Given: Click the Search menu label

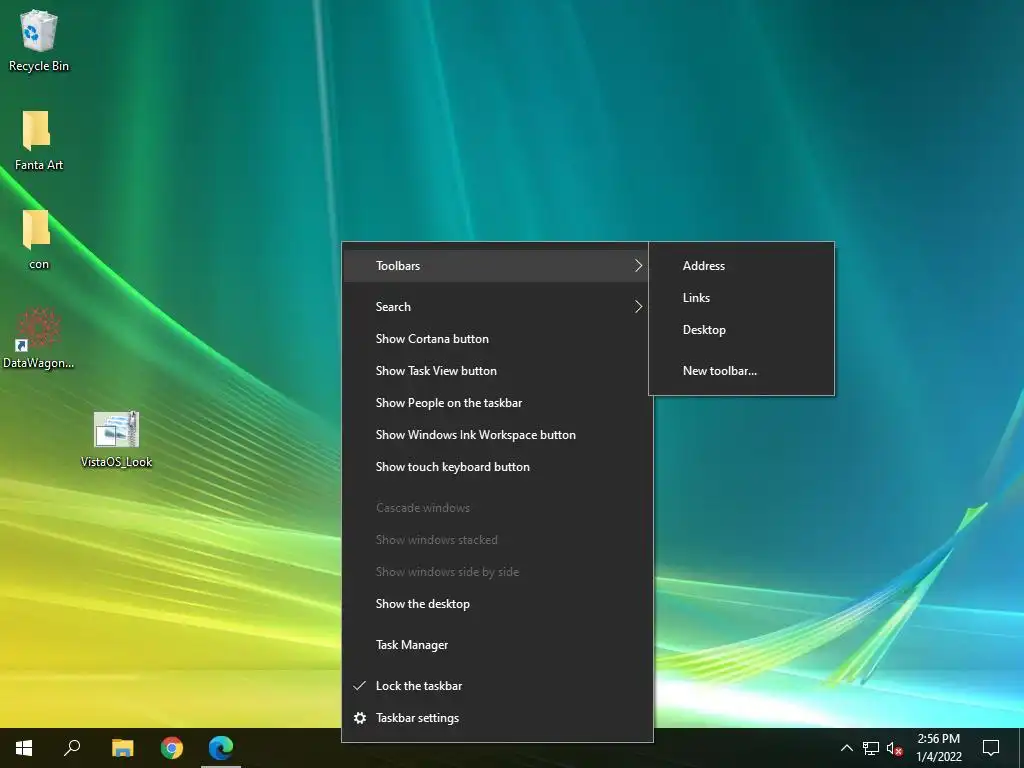Looking at the screenshot, I should click(x=393, y=307).
